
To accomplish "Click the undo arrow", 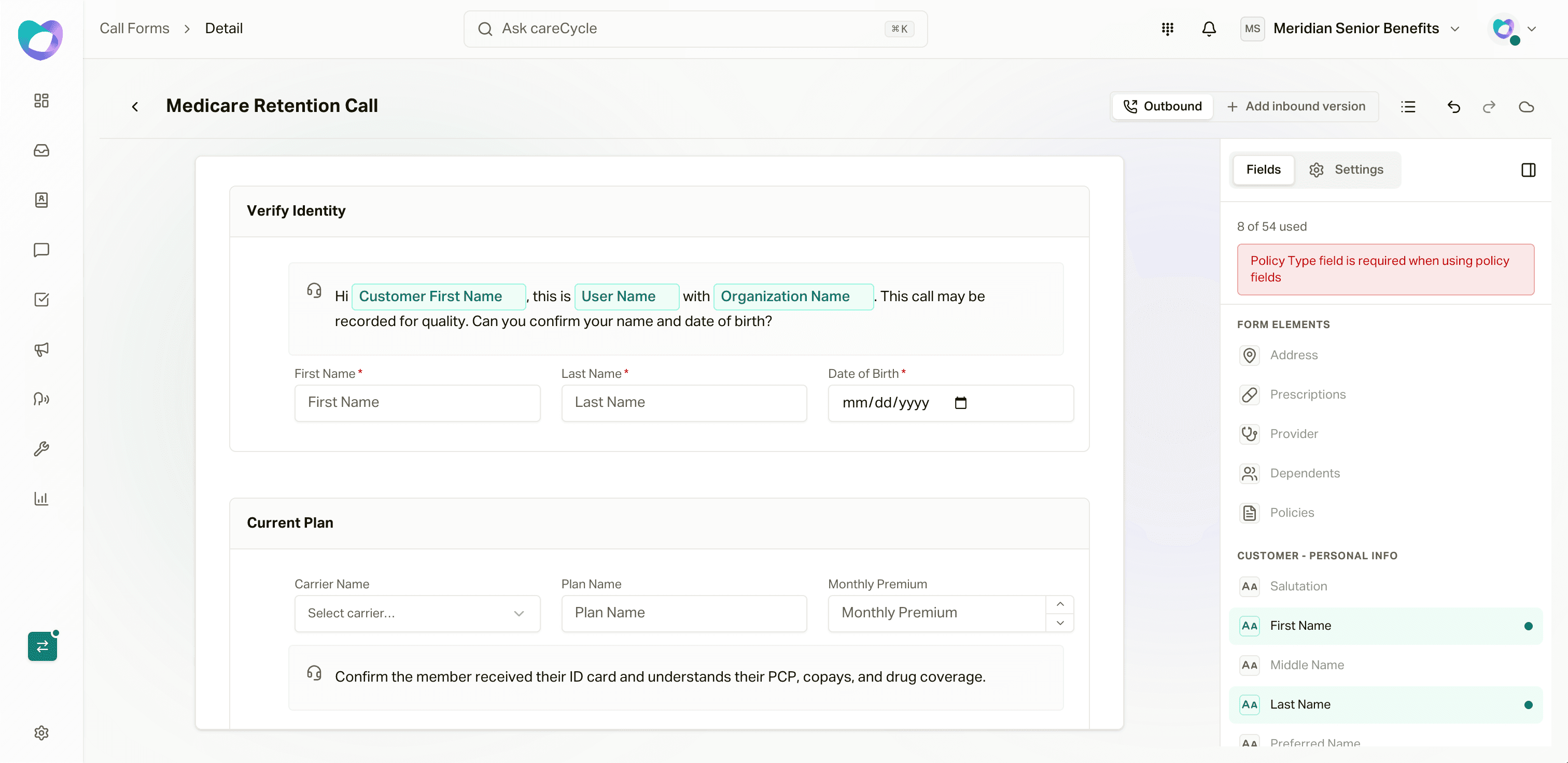I will tap(1453, 107).
